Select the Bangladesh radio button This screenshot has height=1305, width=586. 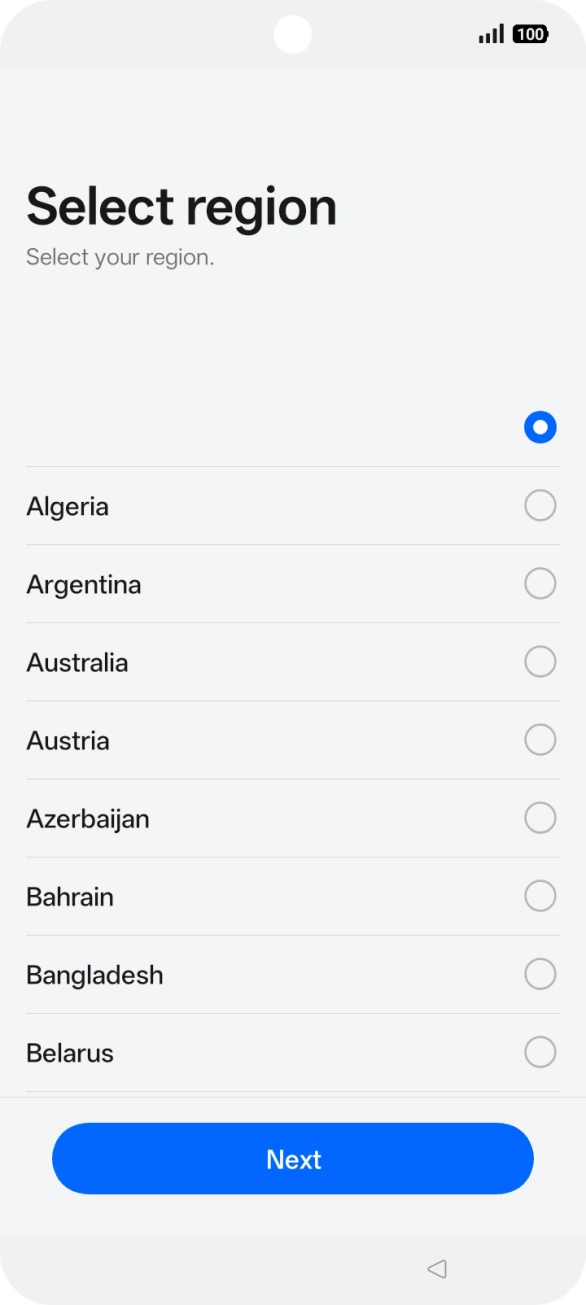point(540,973)
